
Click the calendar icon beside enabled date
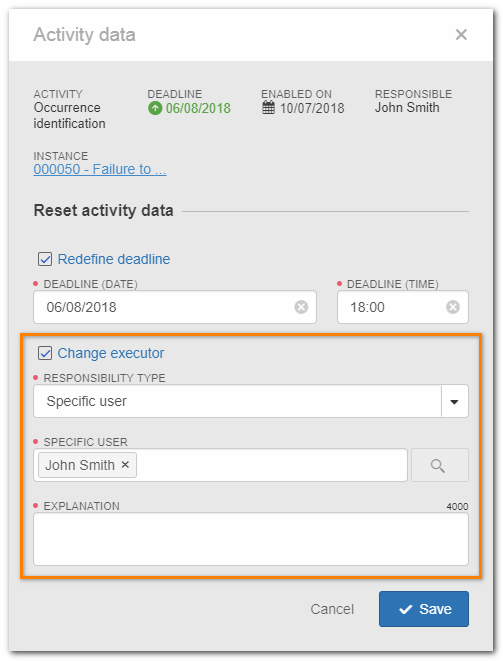[268, 108]
